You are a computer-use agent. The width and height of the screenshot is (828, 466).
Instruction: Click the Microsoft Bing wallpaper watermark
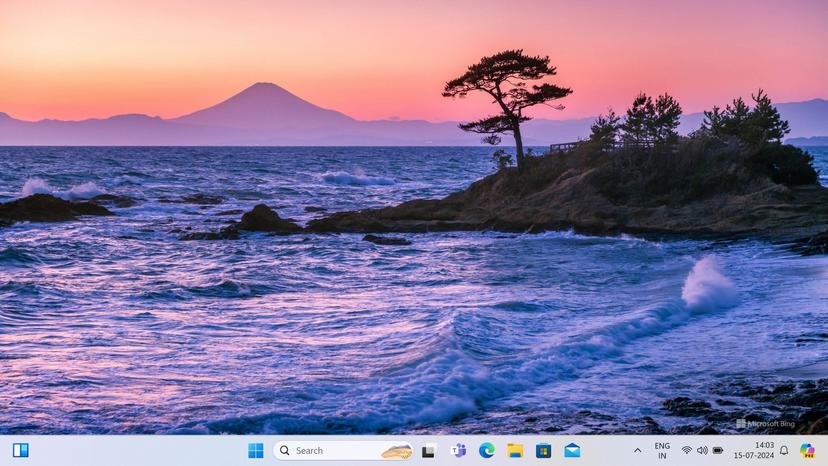(x=765, y=423)
